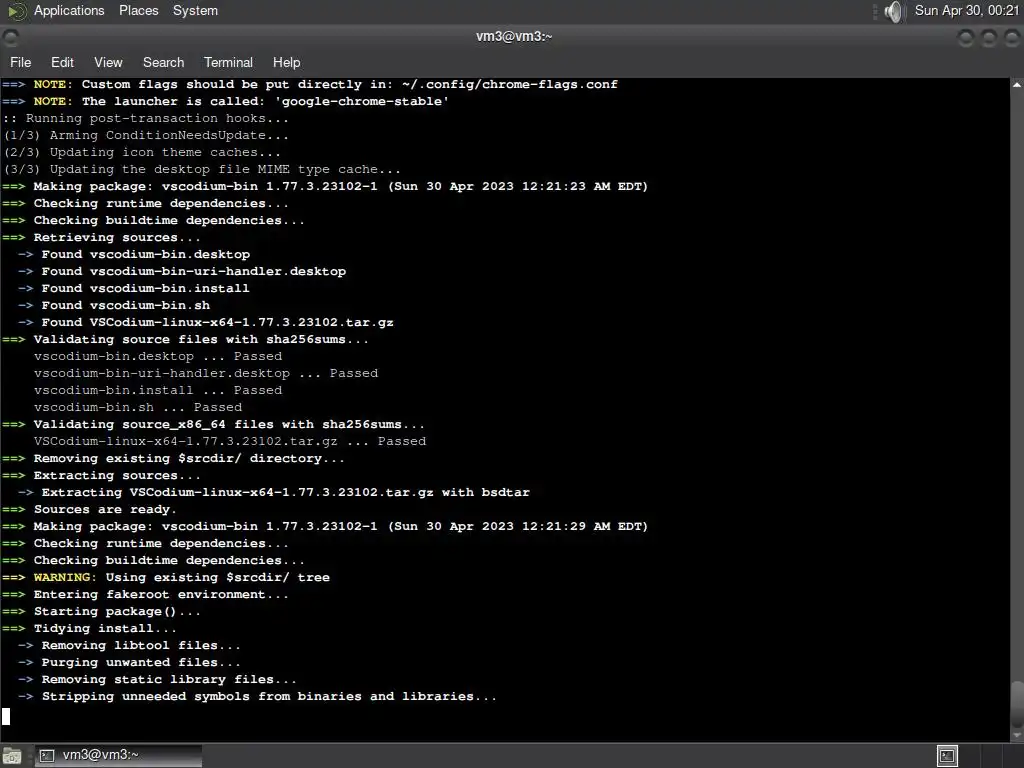Click 'Found vscodium-bin-uri-handler.desktop' line
Screen dimensions: 1024x768
(182, 271)
